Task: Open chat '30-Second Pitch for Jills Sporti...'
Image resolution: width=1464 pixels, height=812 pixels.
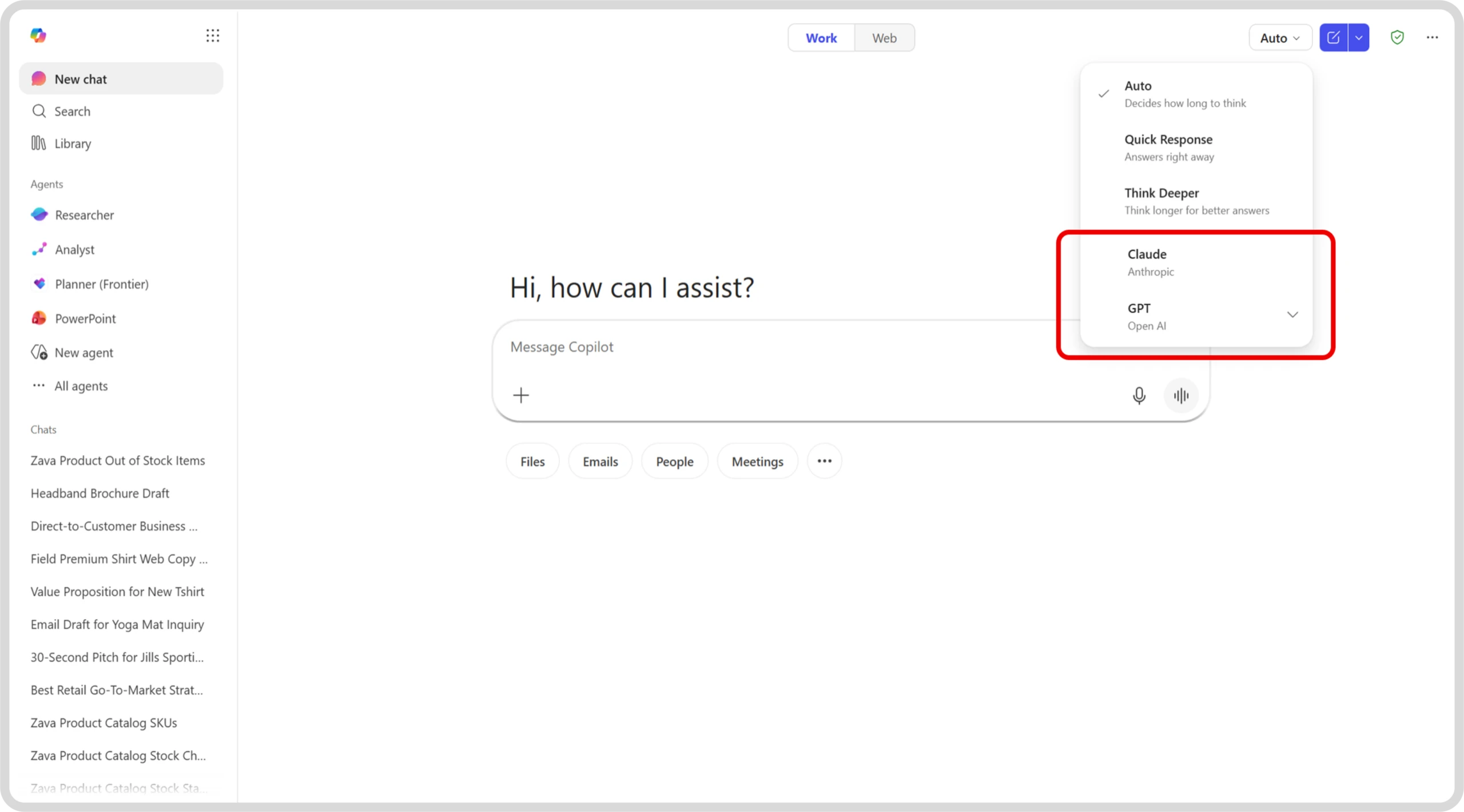Action: click(x=117, y=657)
